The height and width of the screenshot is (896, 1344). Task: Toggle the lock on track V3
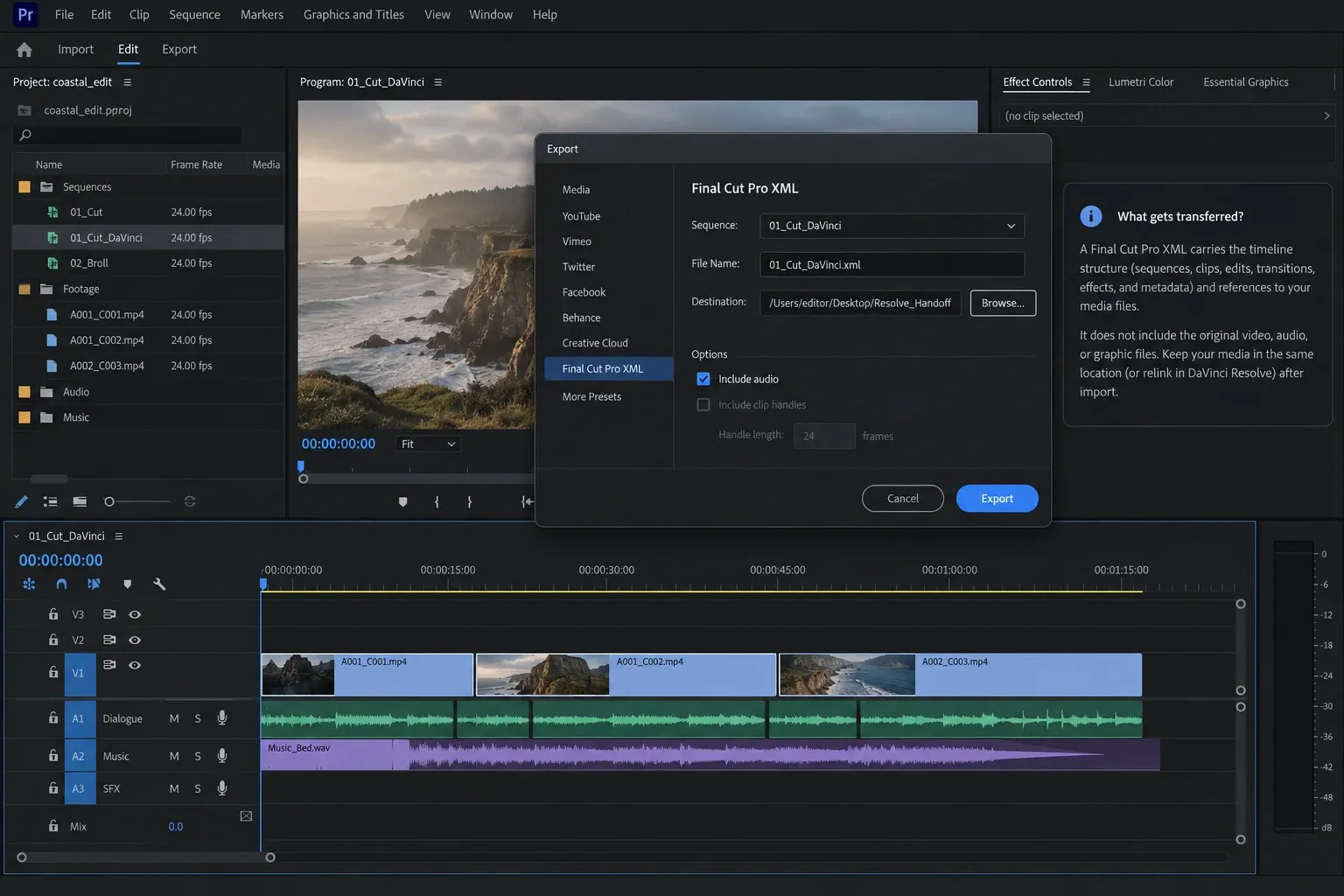(53, 614)
